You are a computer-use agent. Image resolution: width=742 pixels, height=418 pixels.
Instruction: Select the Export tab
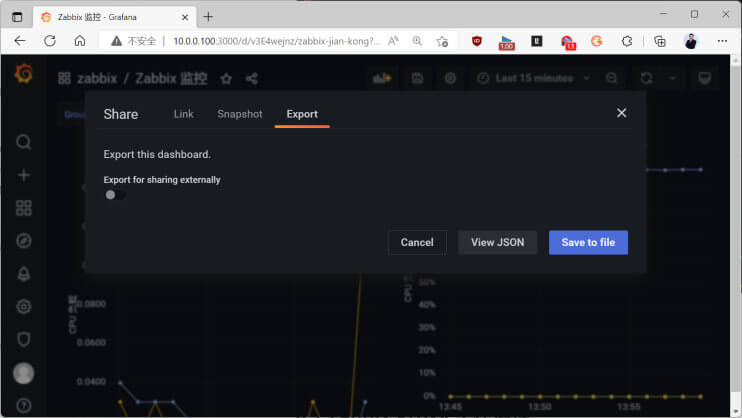click(x=302, y=114)
